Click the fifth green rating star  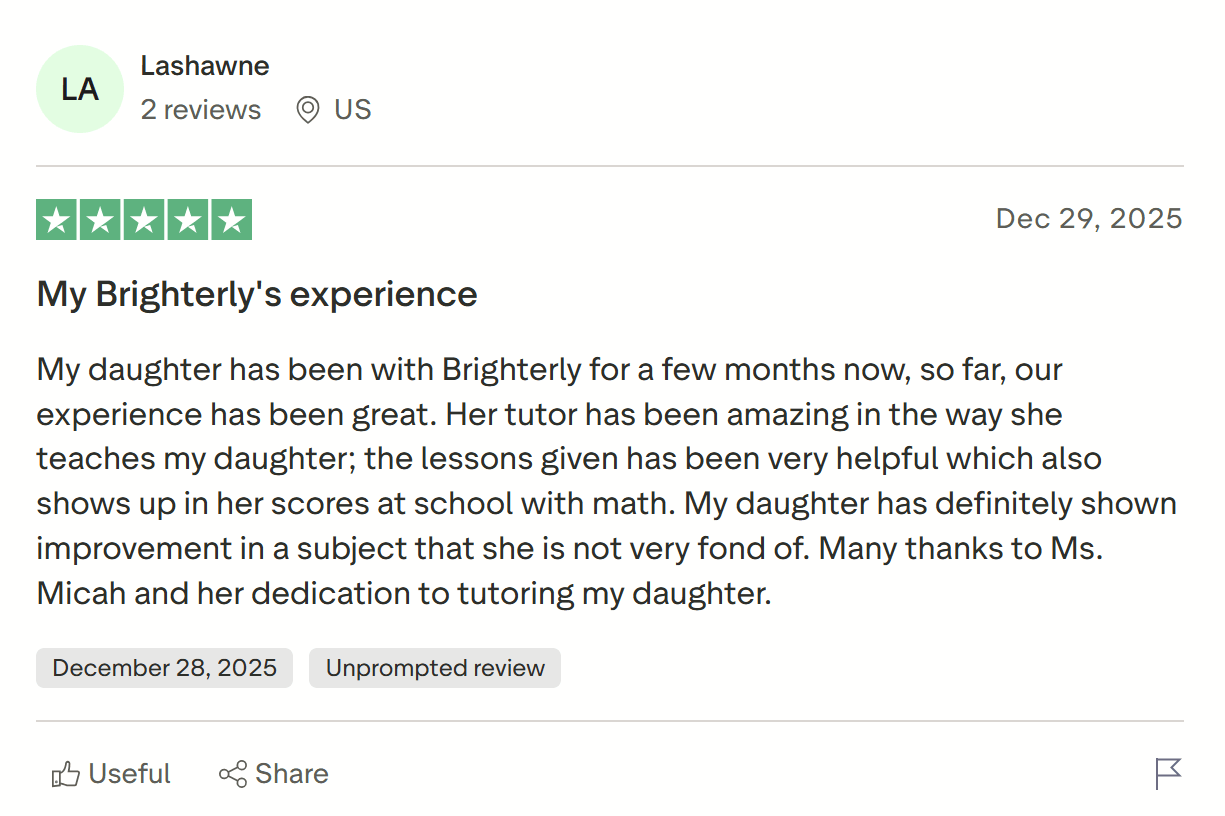tap(231, 220)
